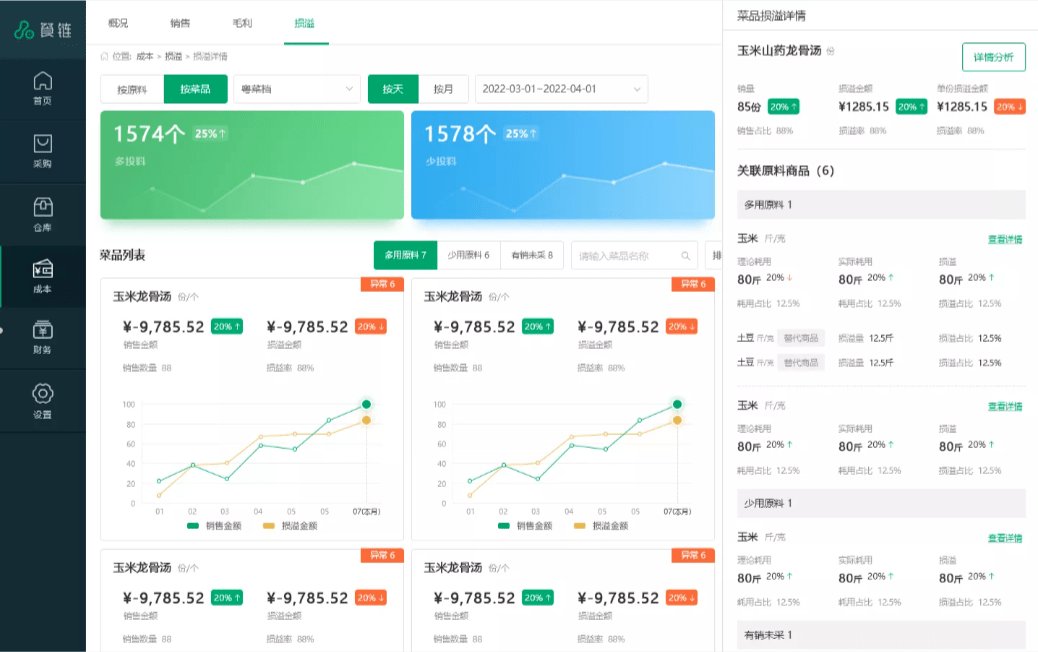The image size is (1038, 652).
Task: Toggle time view to 按月
Action: pyautogui.click(x=443, y=89)
